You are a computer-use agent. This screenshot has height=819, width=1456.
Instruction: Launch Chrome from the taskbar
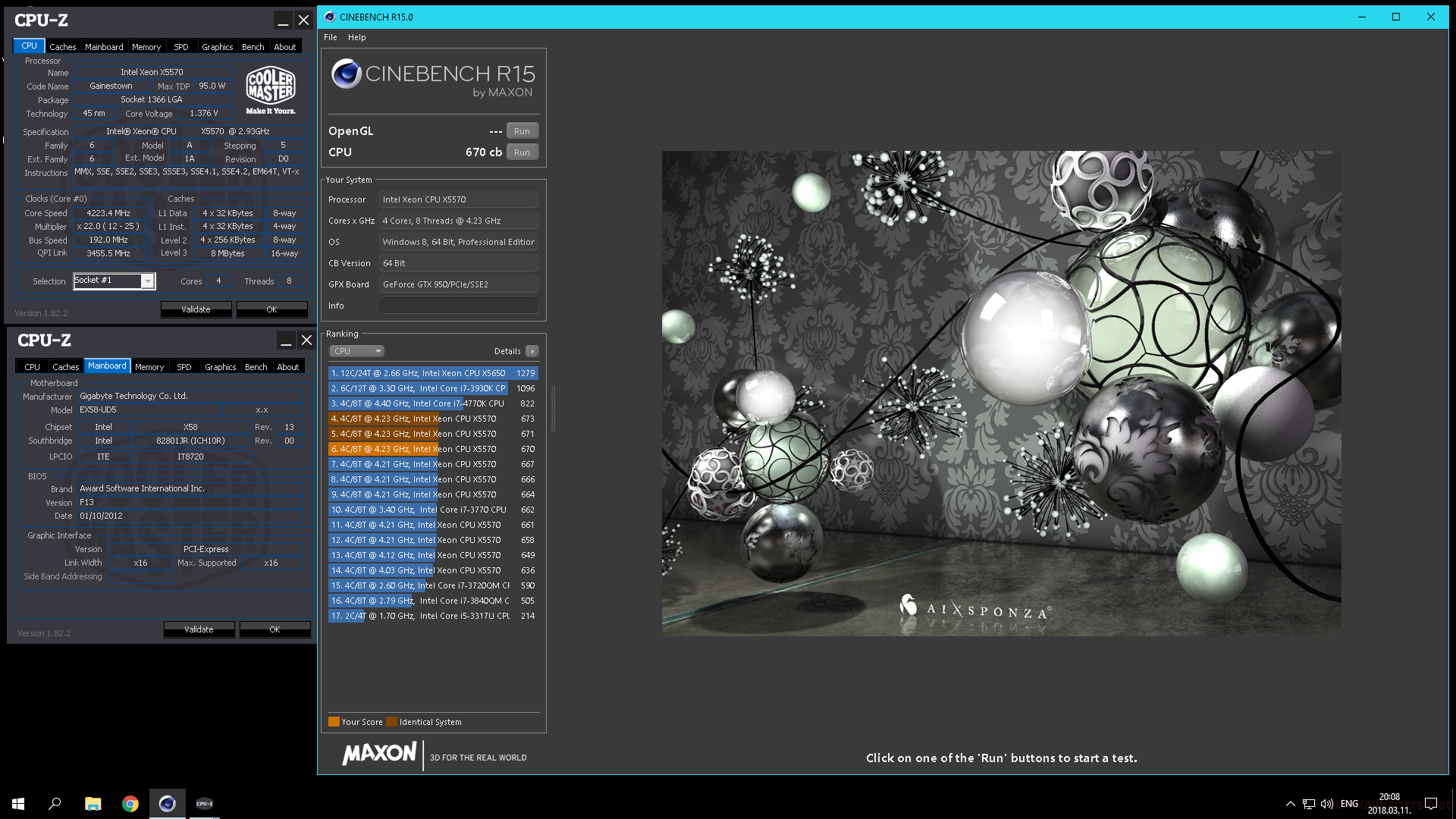coord(130,804)
